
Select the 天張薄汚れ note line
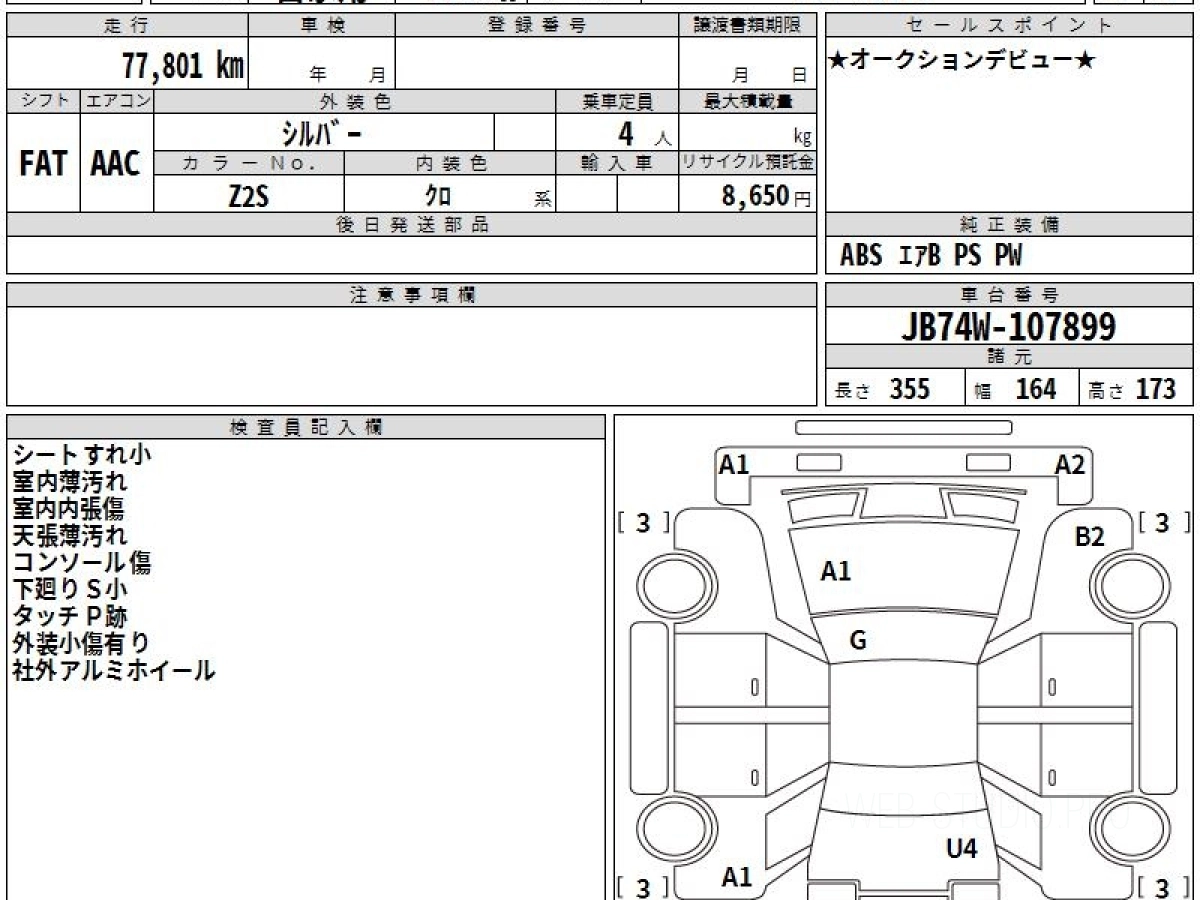pyautogui.click(x=70, y=535)
